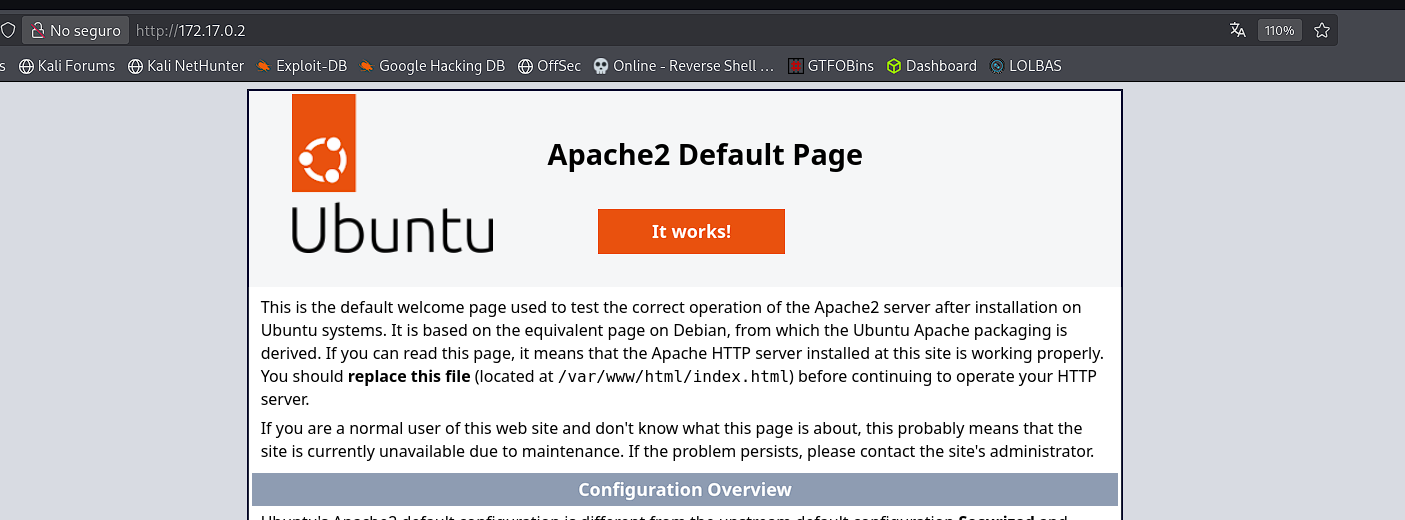Click the green cube Dashboard icon
The height and width of the screenshot is (520, 1405).
point(894,66)
